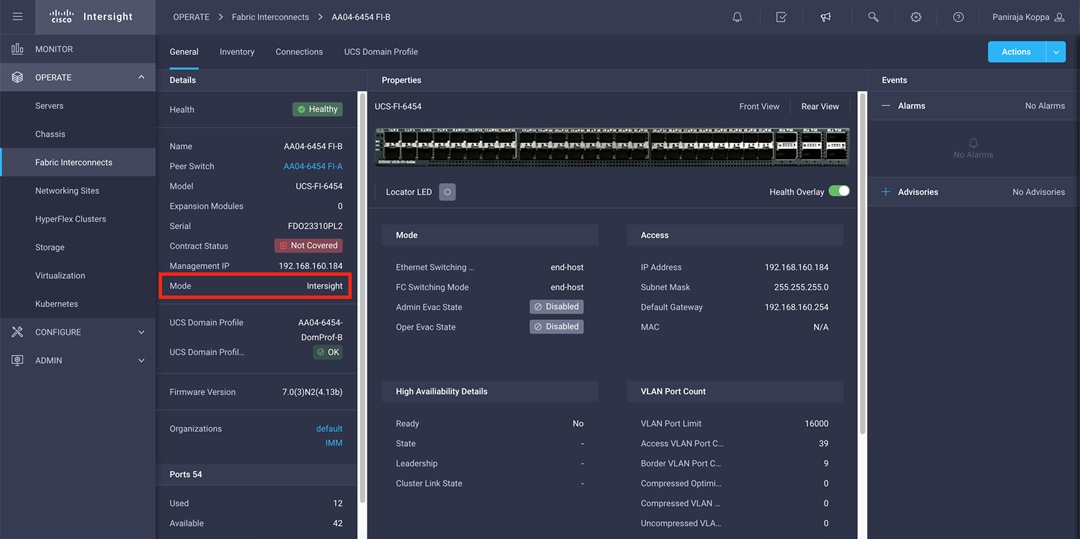Click the No Alarms status text
The height and width of the screenshot is (539, 1080).
(x=1045, y=106)
